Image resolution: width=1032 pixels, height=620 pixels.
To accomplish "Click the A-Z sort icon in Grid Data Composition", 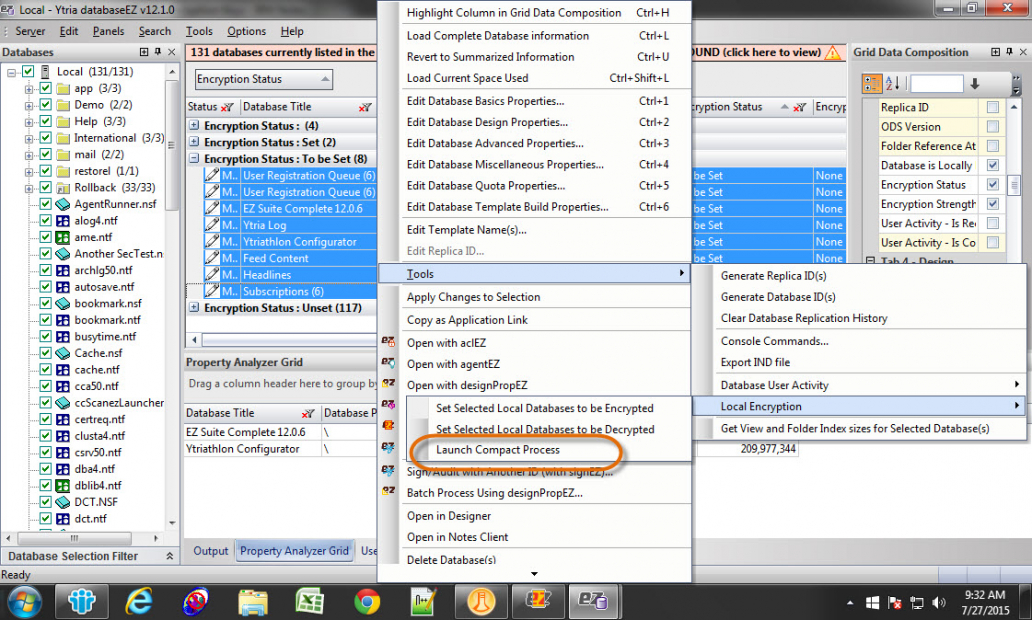I will (x=892, y=84).
